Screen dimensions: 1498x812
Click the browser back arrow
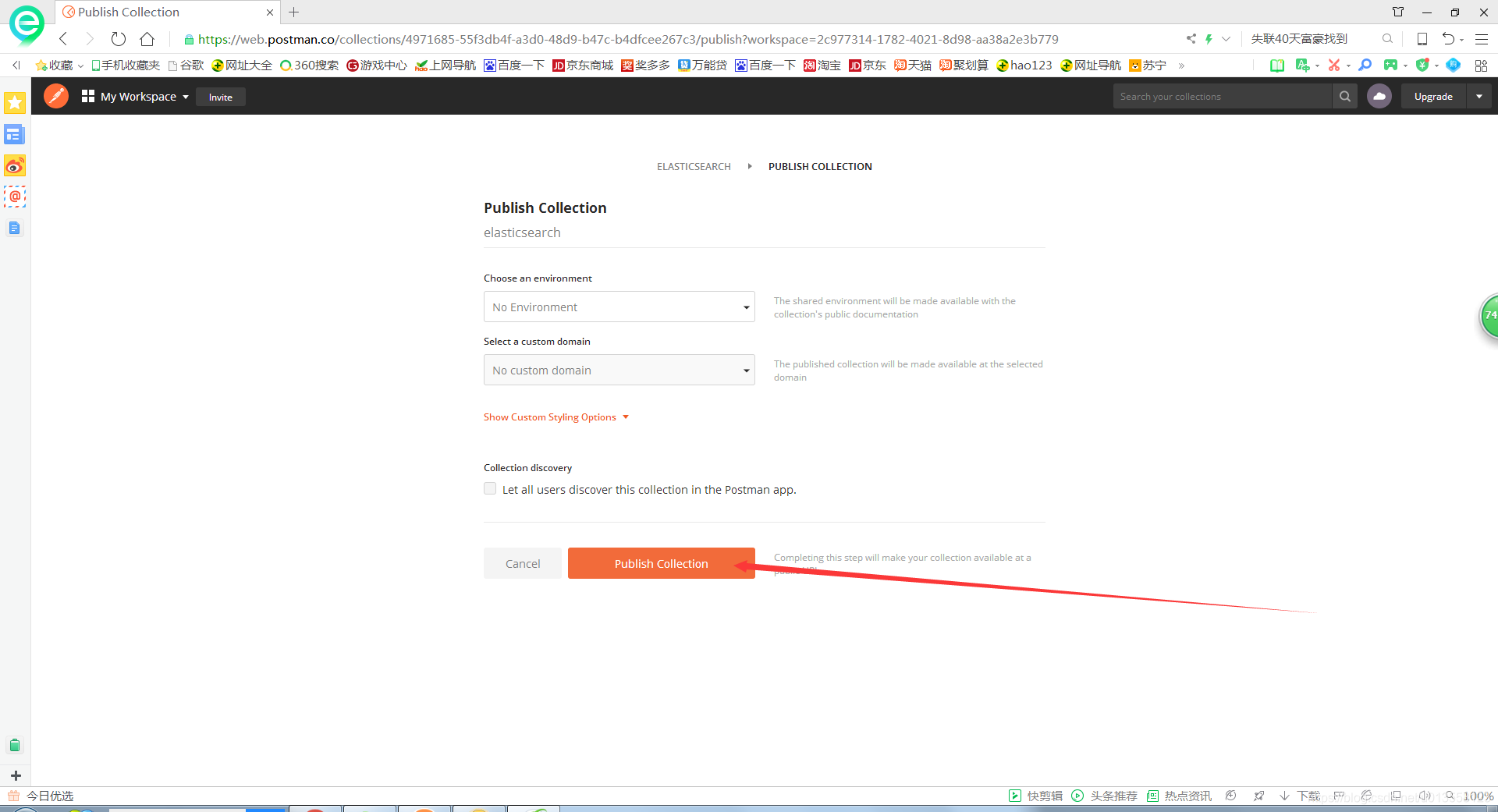[63, 39]
